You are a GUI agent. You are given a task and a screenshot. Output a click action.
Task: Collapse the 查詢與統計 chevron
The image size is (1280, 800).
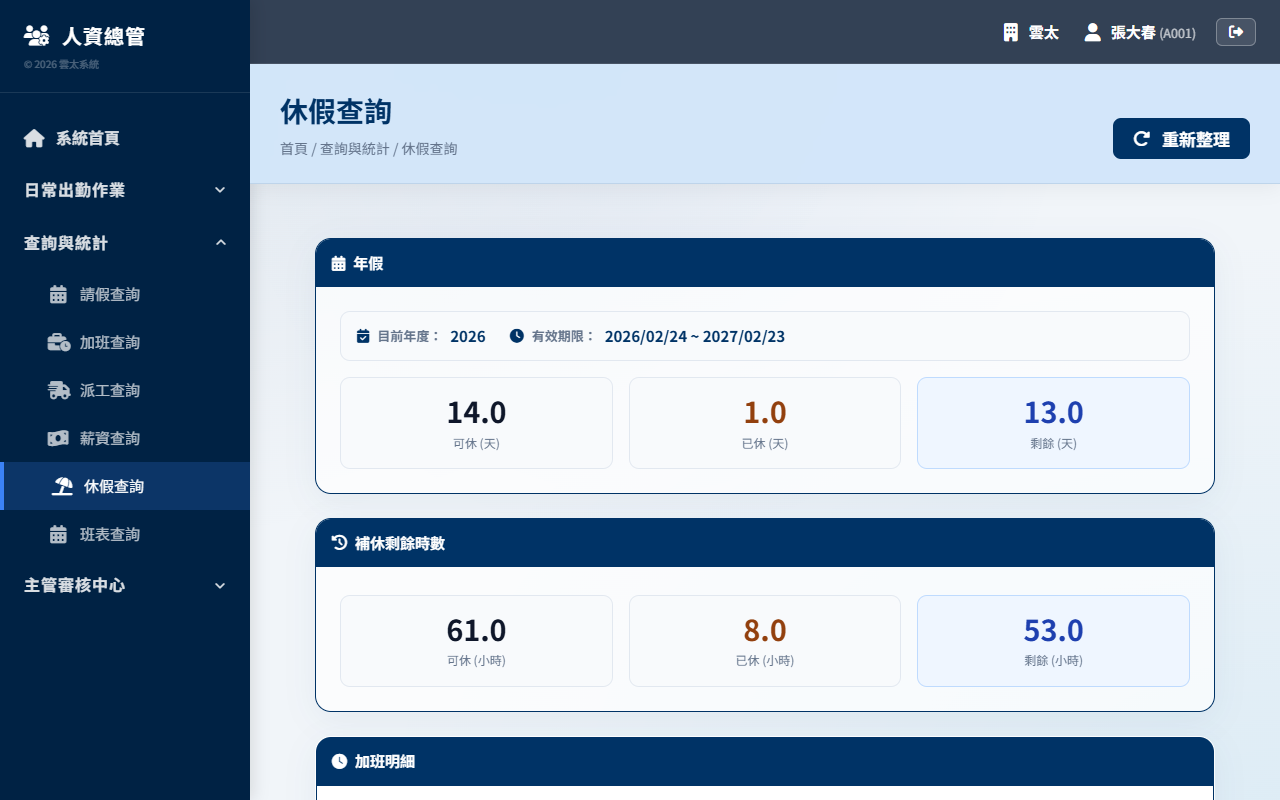pos(221,242)
